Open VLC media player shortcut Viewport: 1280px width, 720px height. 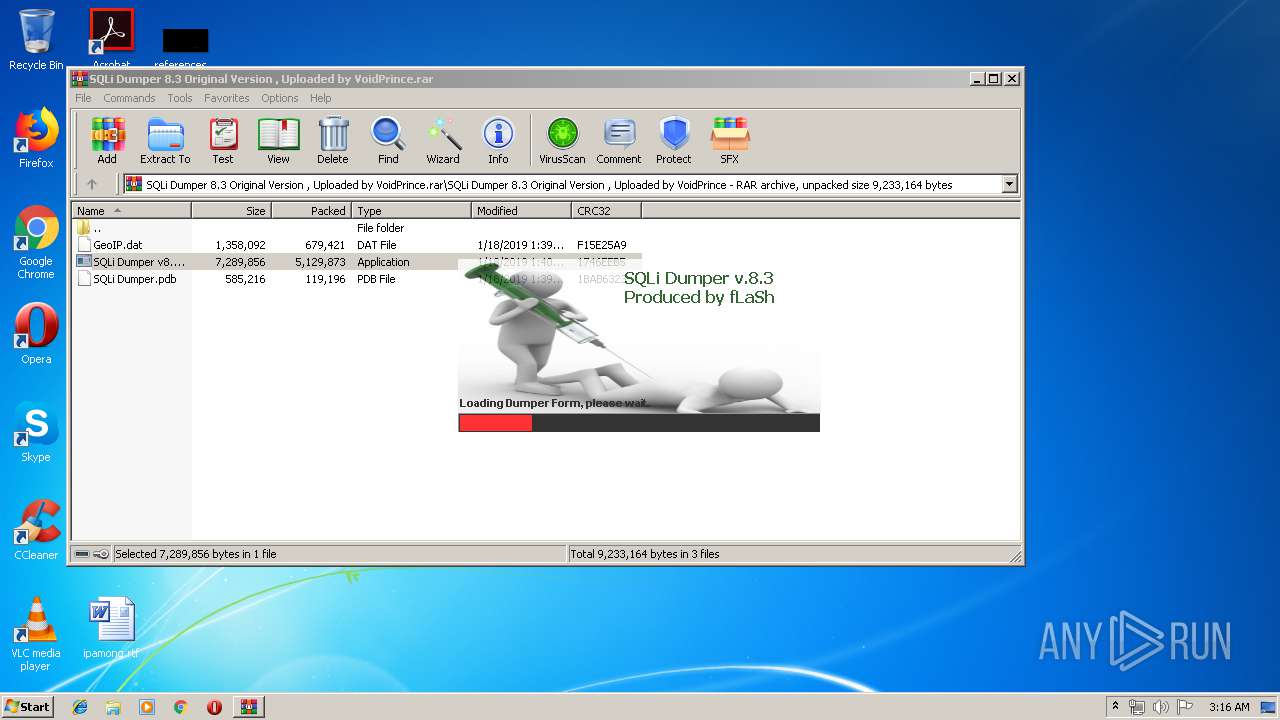(36, 634)
